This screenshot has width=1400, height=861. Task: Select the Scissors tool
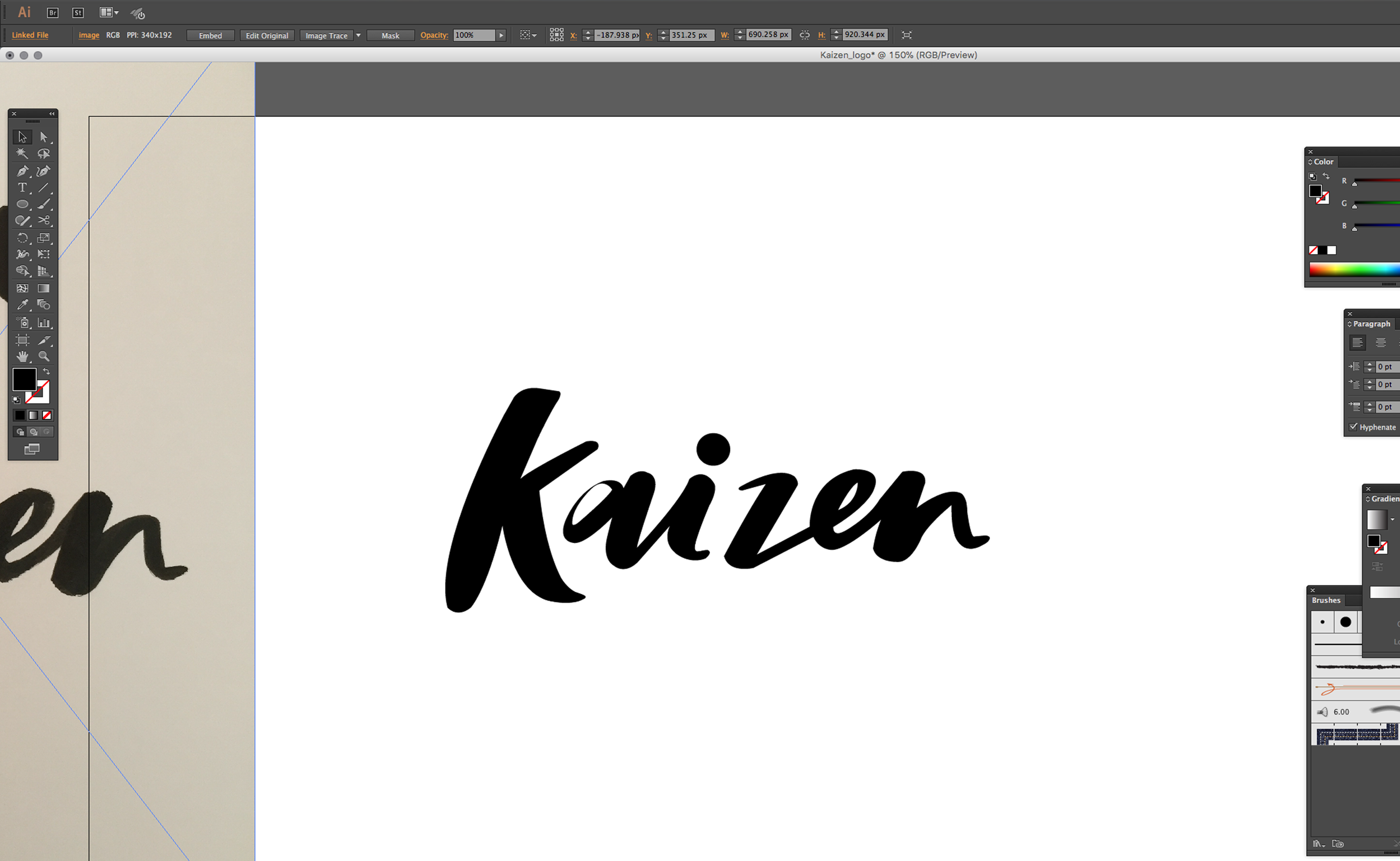[x=44, y=220]
